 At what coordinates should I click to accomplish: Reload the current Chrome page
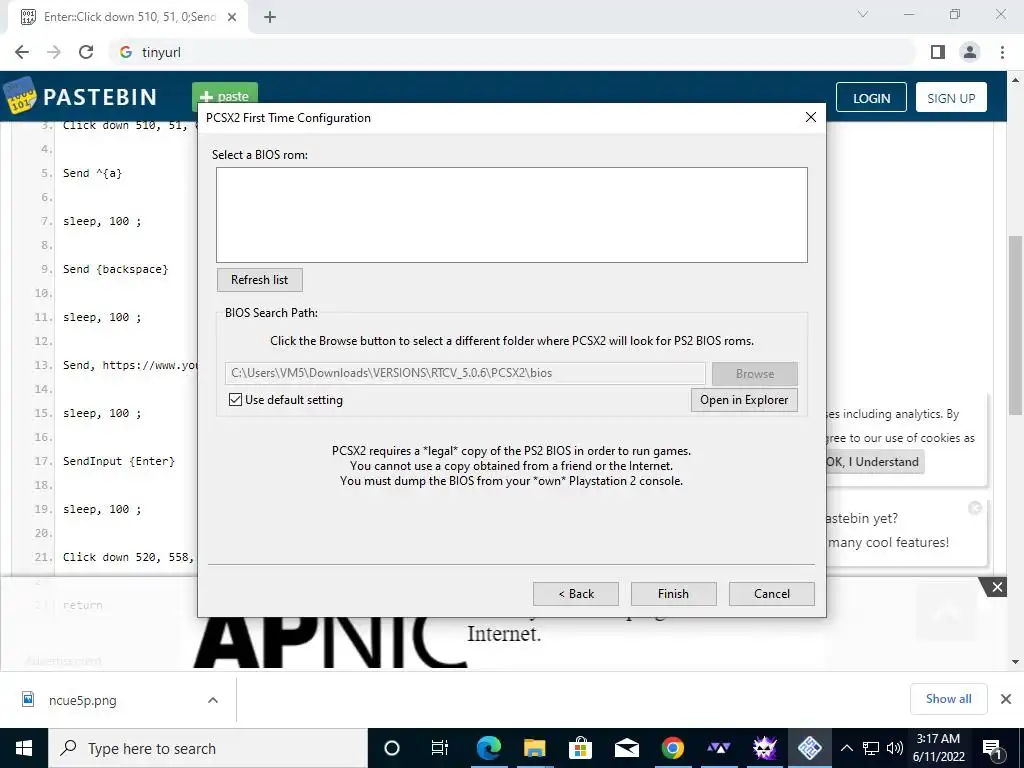pyautogui.click(x=86, y=52)
